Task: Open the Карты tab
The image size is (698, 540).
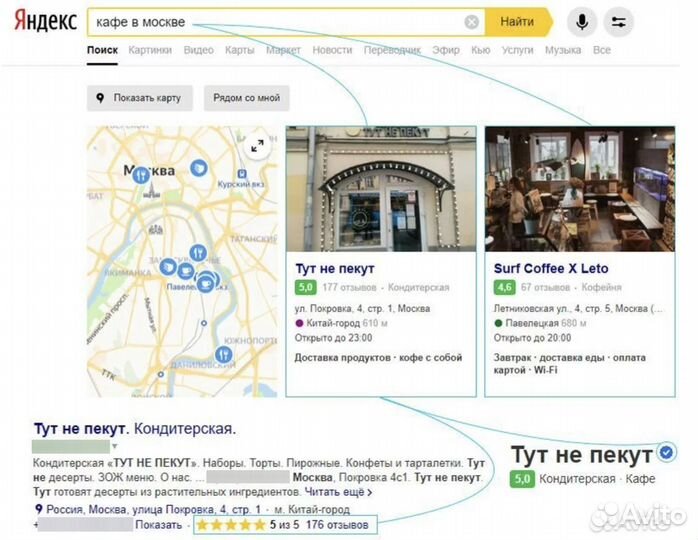Action: (239, 50)
